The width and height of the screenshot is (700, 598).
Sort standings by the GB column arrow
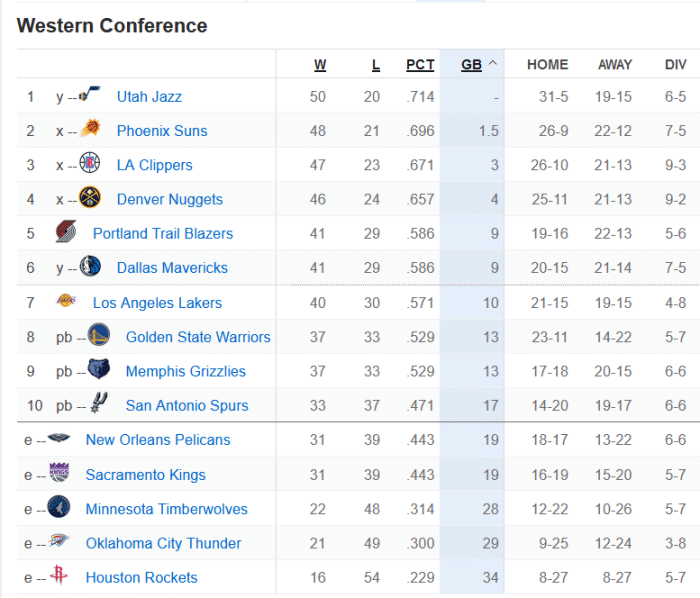(492, 65)
